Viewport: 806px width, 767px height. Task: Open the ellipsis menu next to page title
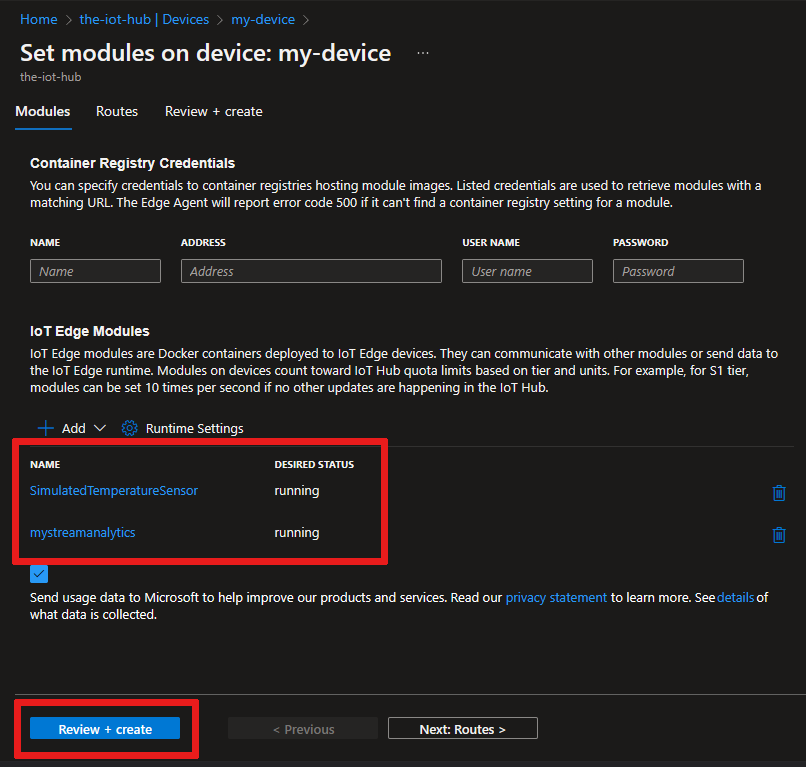click(x=423, y=53)
